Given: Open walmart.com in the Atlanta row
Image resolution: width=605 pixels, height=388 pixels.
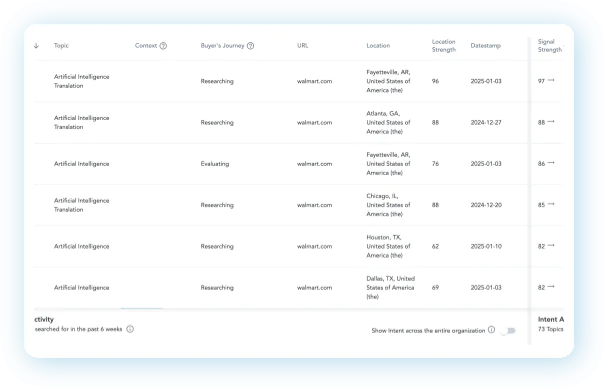Looking at the screenshot, I should (x=314, y=122).
